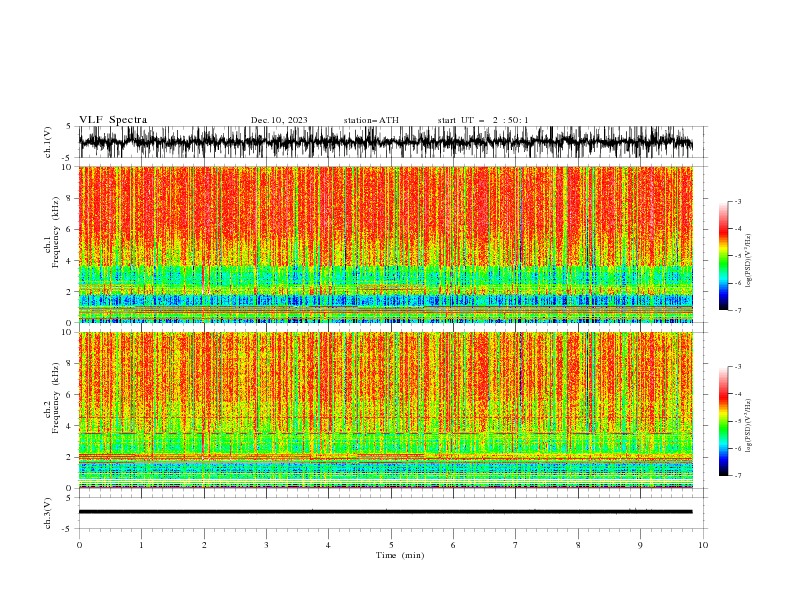Click the "-3" value on ch.1 colorbar
Image resolution: width=792 pixels, height=612 pixels.
tap(738, 201)
